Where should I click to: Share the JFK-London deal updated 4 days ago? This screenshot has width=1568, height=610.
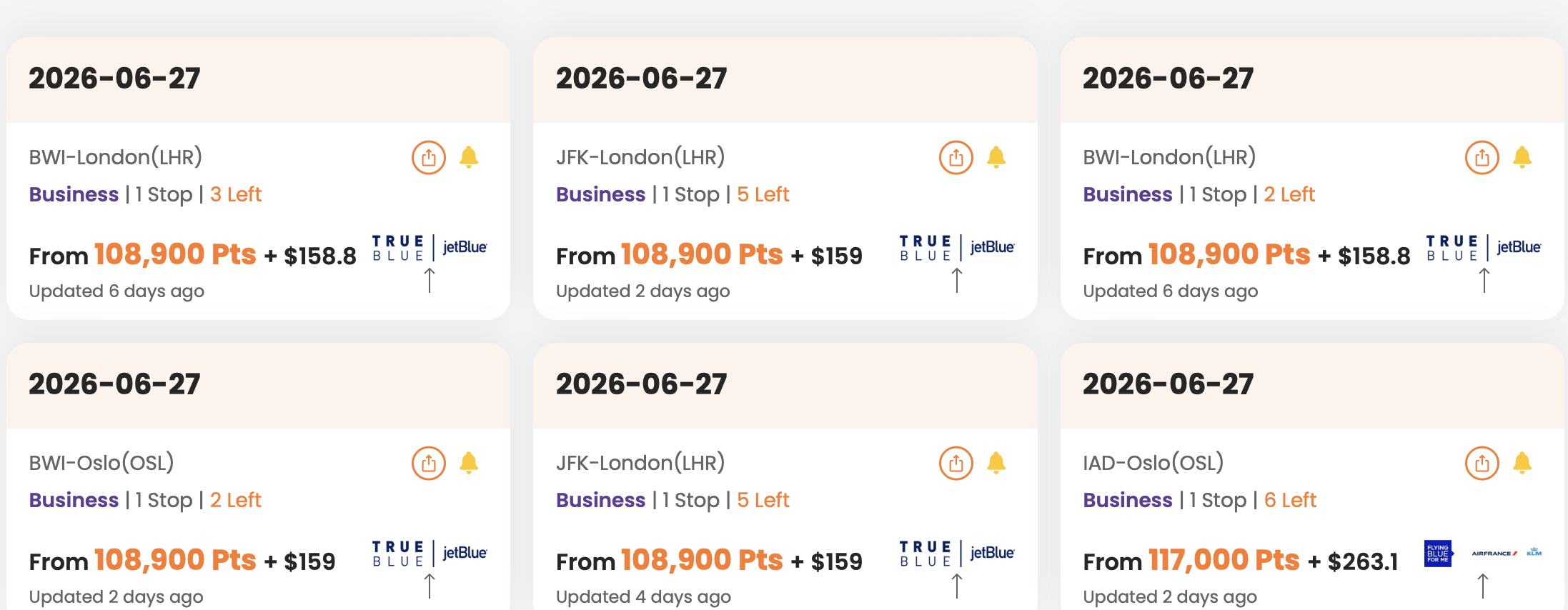click(x=956, y=463)
